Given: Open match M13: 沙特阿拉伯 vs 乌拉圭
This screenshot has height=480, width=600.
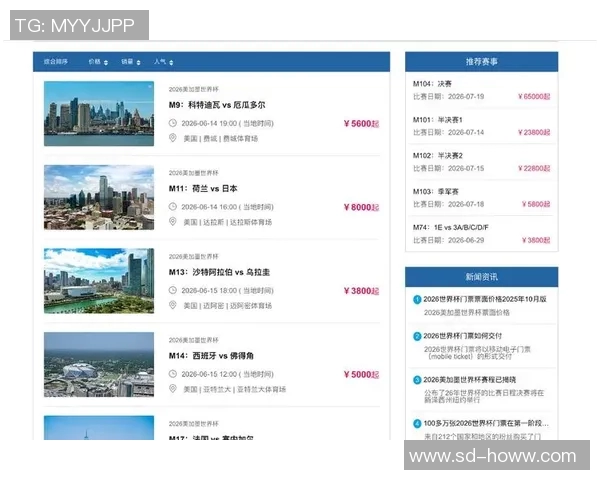Looking at the screenshot, I should click(x=226, y=272).
